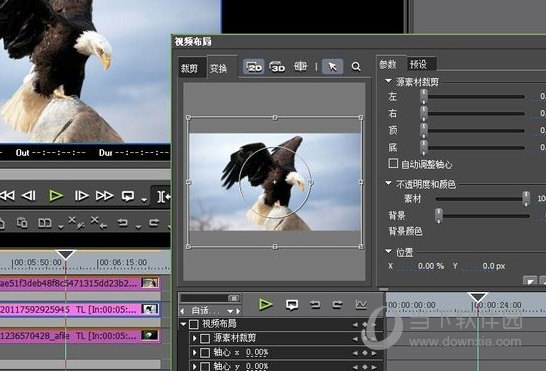Play the main preview window
Screen dimensions: 546x371
tap(56, 196)
